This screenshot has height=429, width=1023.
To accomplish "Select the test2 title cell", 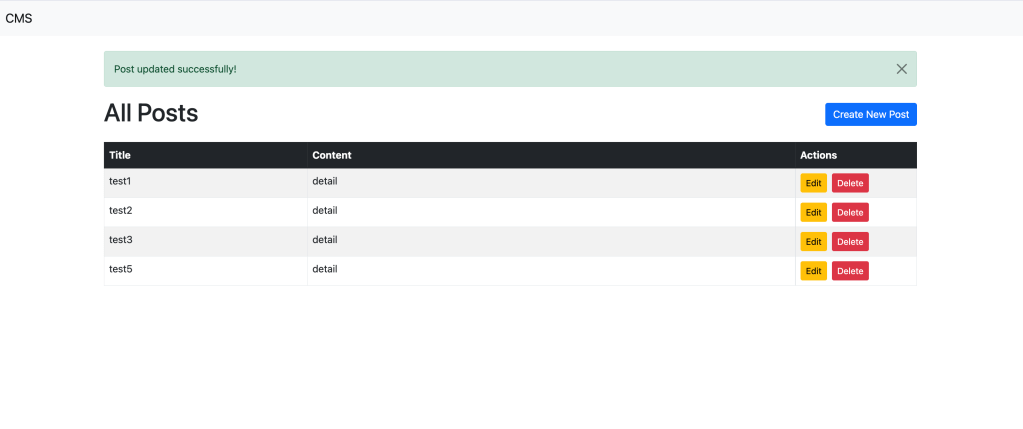I will [120, 211].
